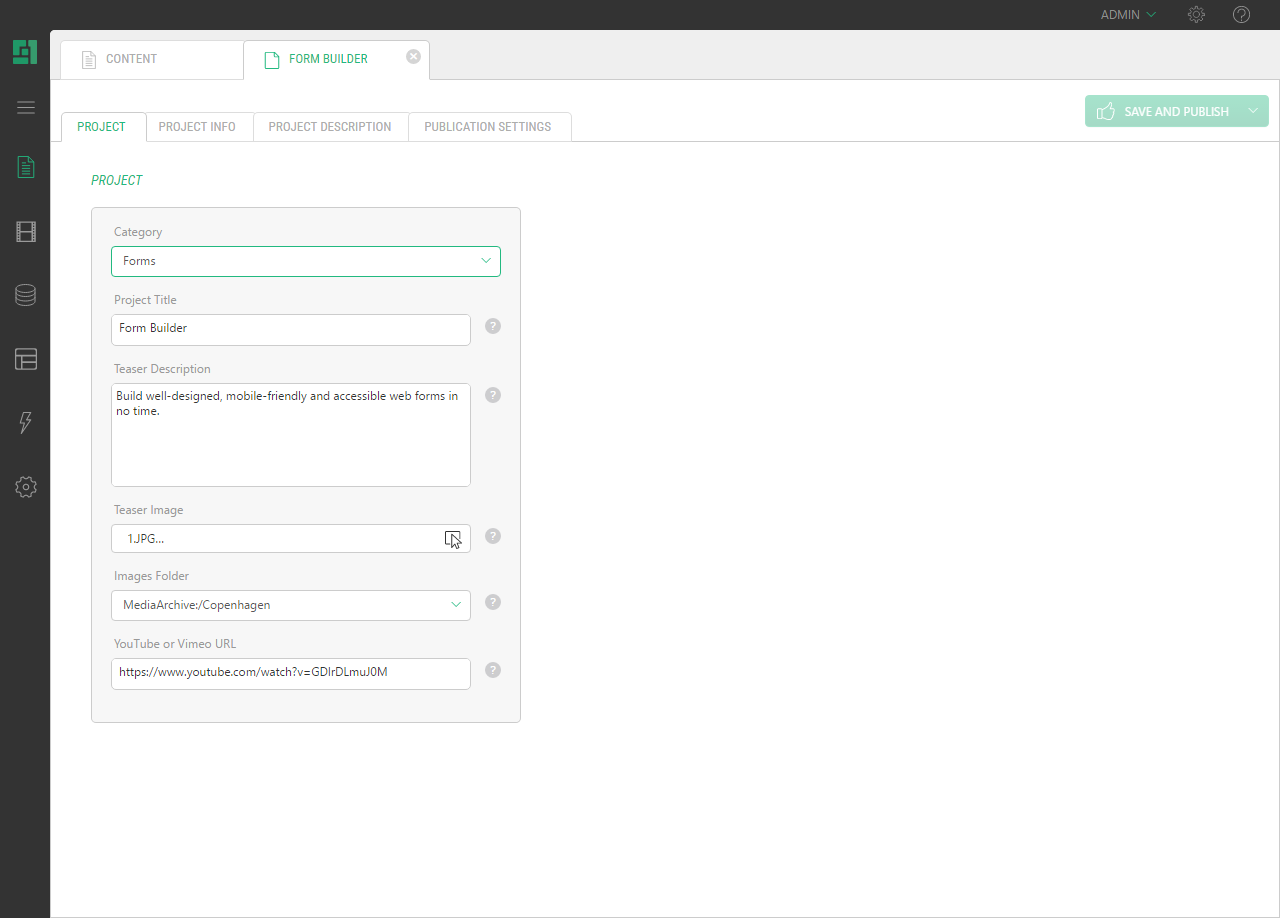Open settings gear in top bar

(1196, 15)
